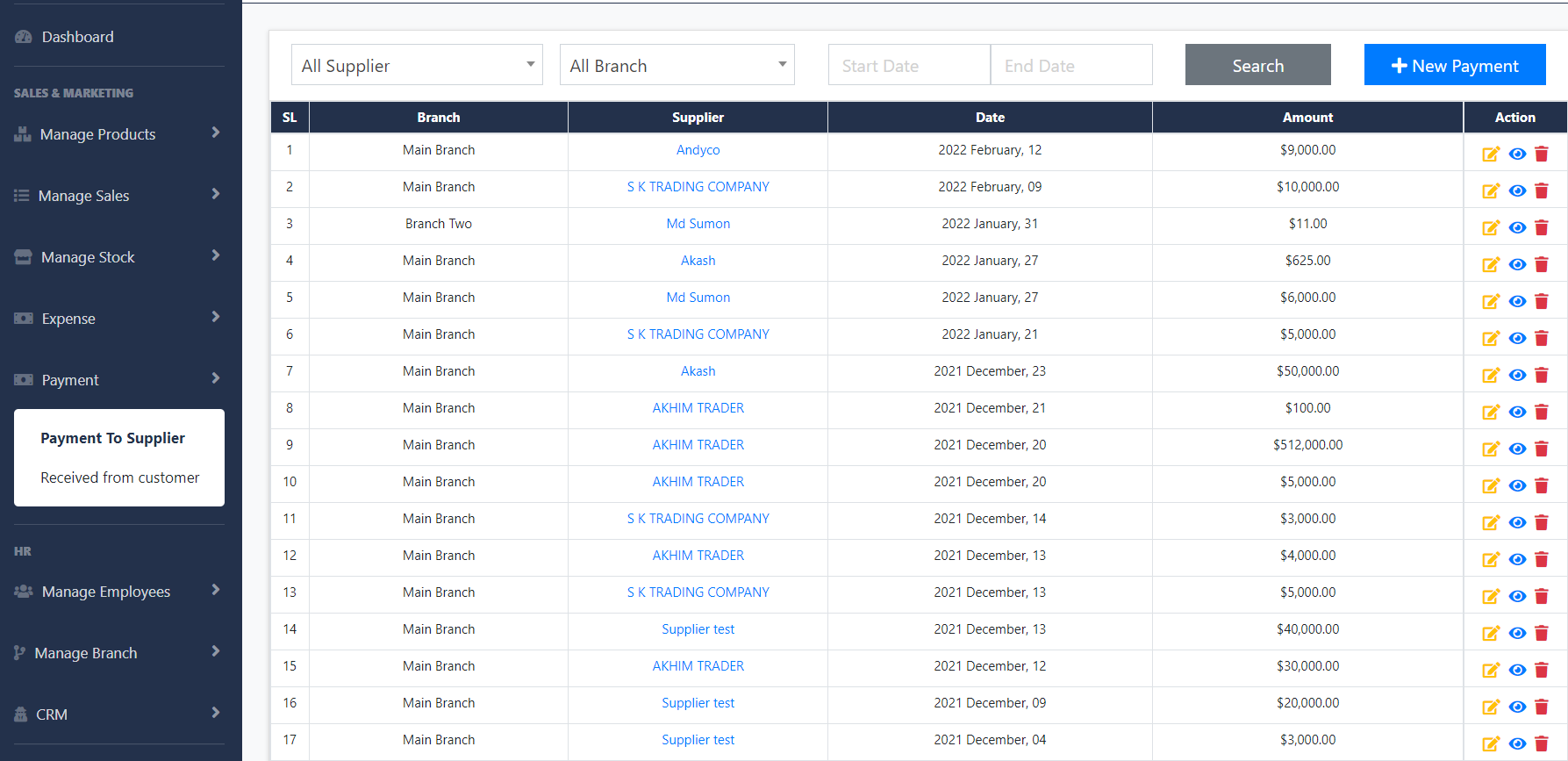View details of row 1 with eye icon
Viewport: 1568px width, 761px height.
point(1516,154)
